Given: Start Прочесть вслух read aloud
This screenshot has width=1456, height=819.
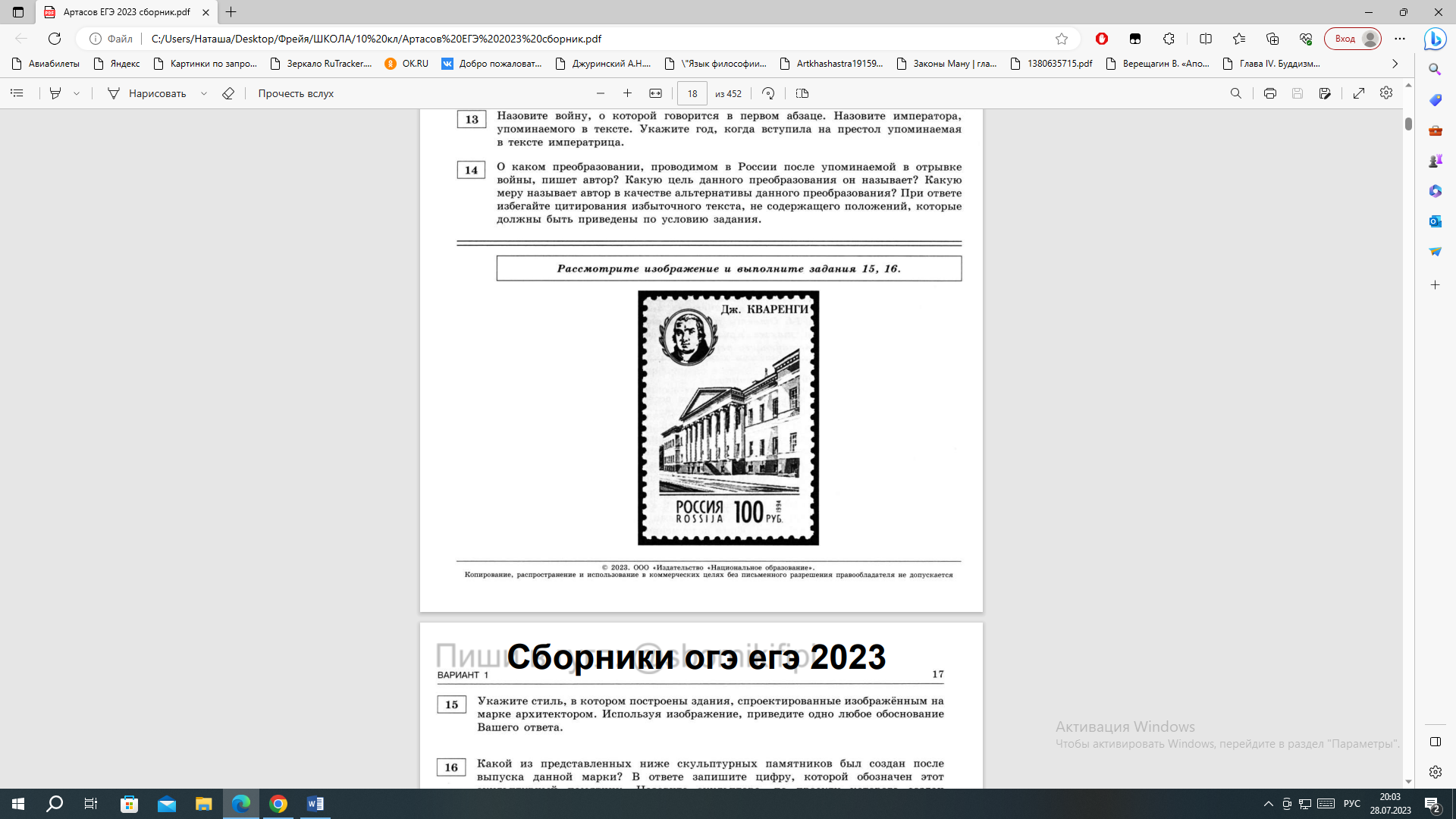Looking at the screenshot, I should (296, 93).
